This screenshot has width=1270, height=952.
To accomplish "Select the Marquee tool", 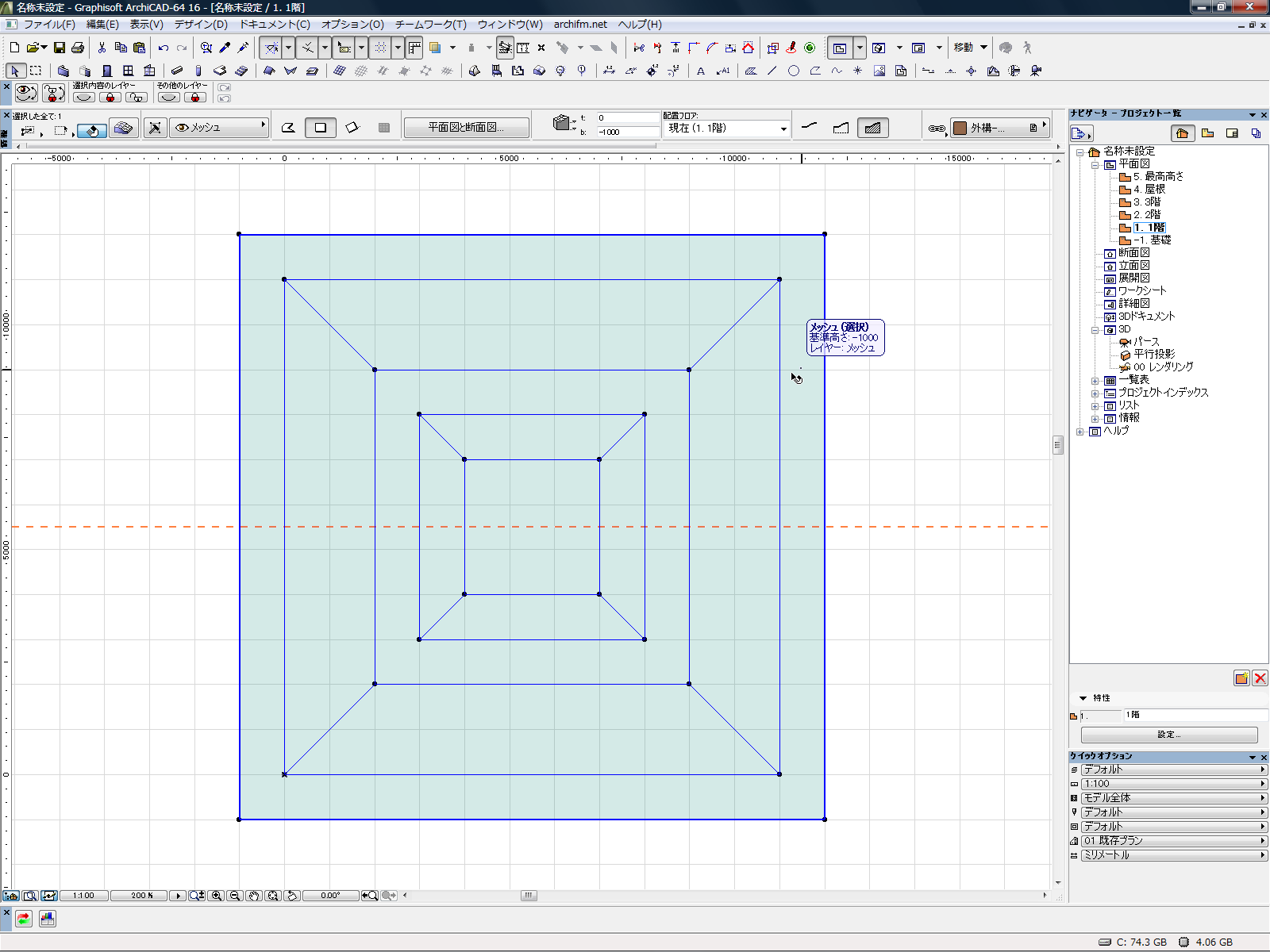I will click(x=36, y=71).
